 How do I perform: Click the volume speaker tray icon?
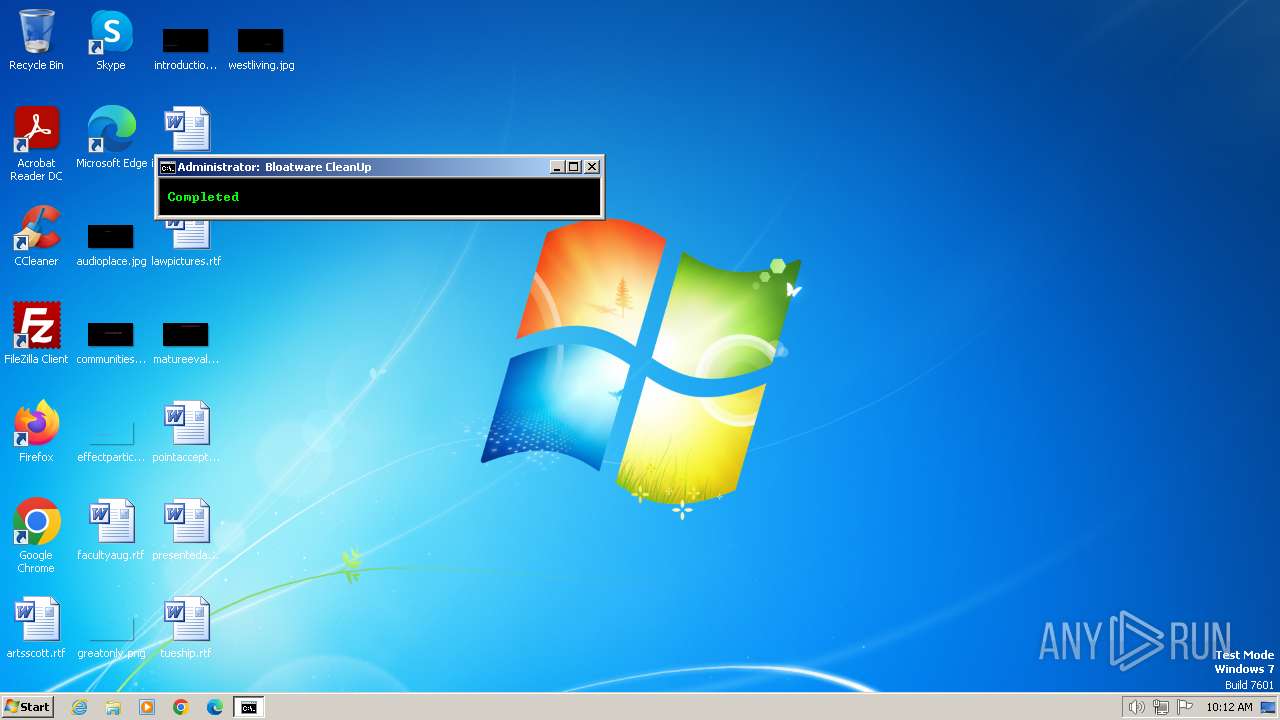[1136, 707]
